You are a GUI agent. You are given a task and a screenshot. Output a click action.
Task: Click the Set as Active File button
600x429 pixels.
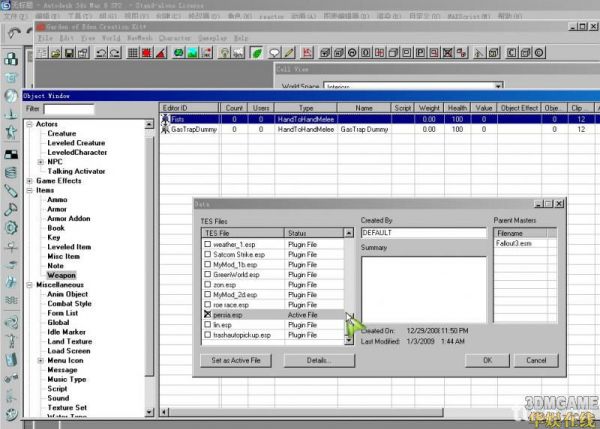coord(235,360)
